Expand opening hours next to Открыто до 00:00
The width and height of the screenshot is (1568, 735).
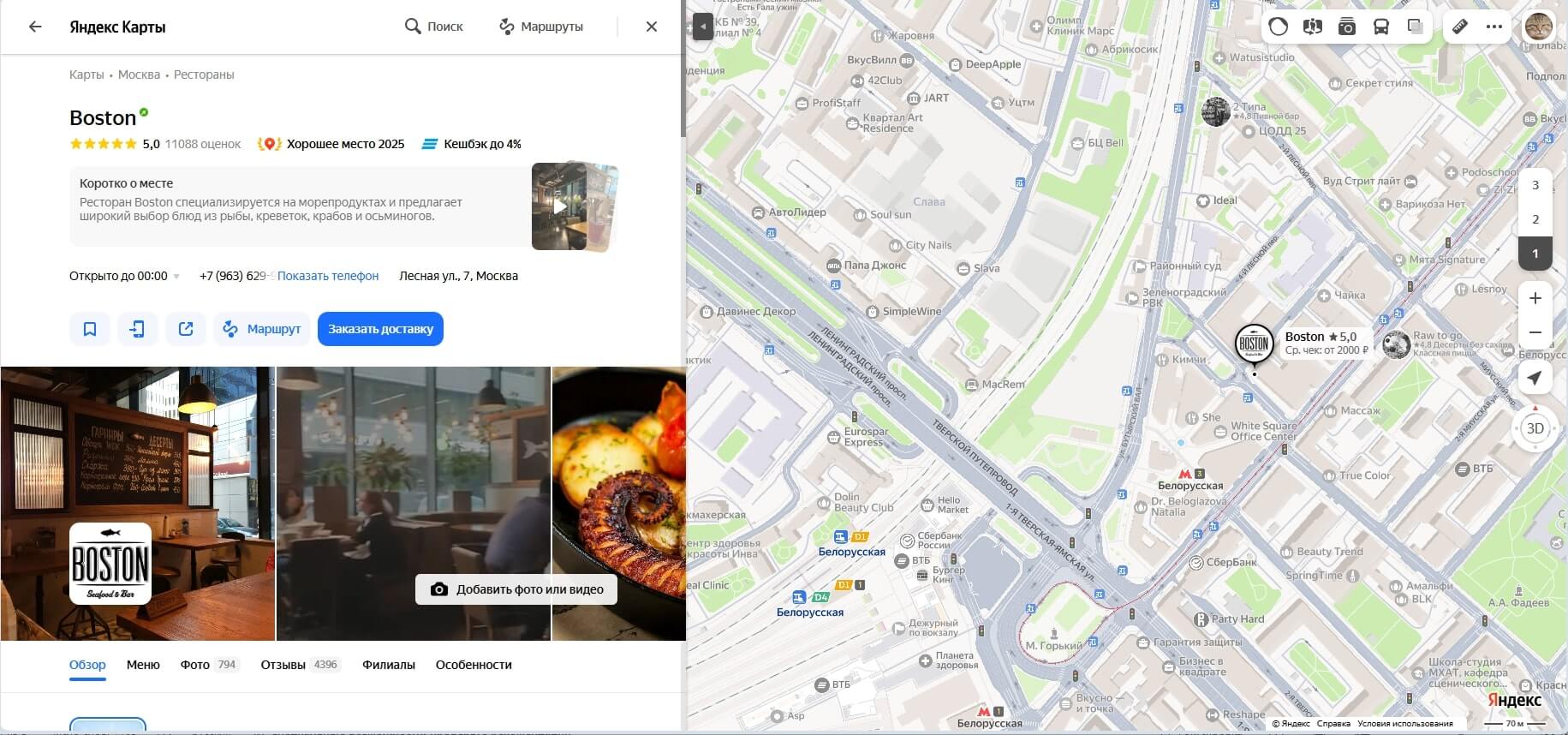click(176, 277)
